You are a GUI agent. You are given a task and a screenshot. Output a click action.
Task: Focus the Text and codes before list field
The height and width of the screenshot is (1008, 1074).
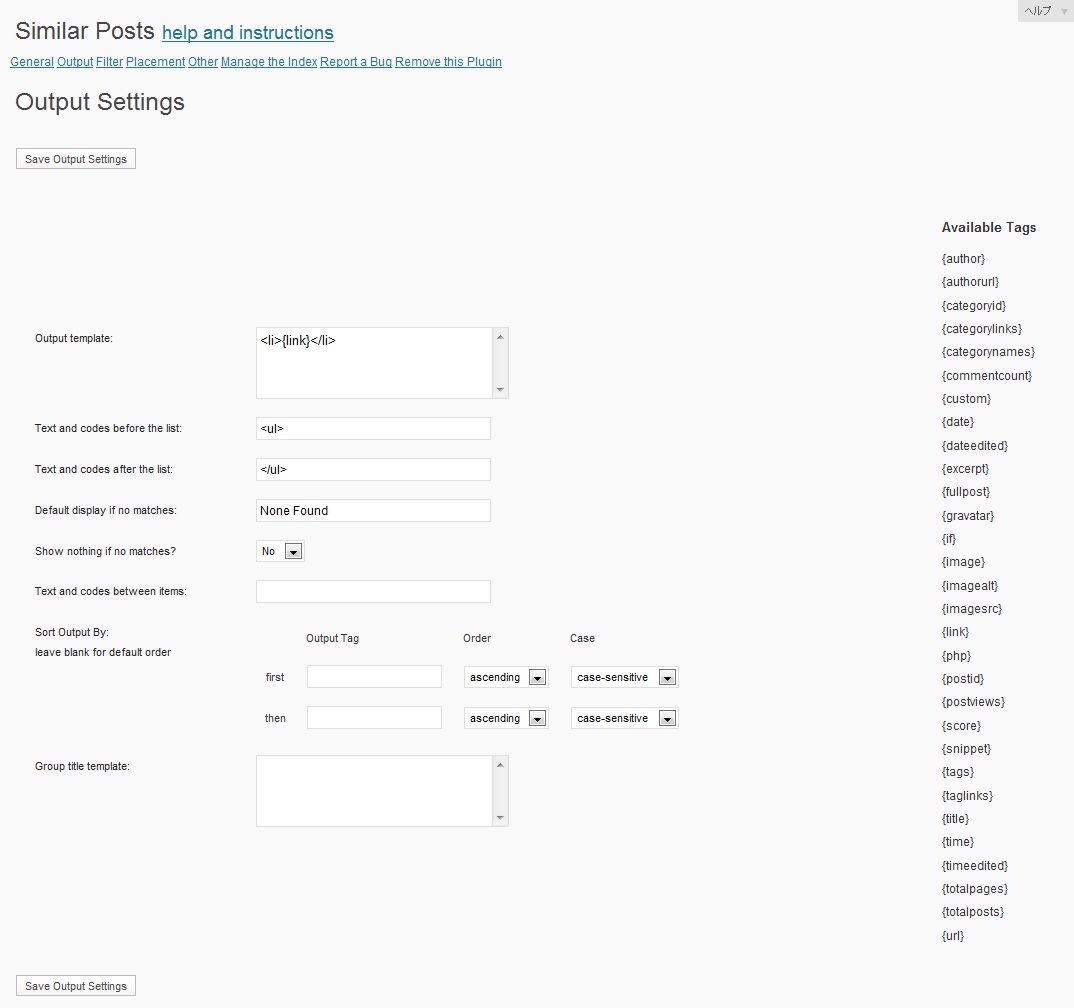point(373,429)
